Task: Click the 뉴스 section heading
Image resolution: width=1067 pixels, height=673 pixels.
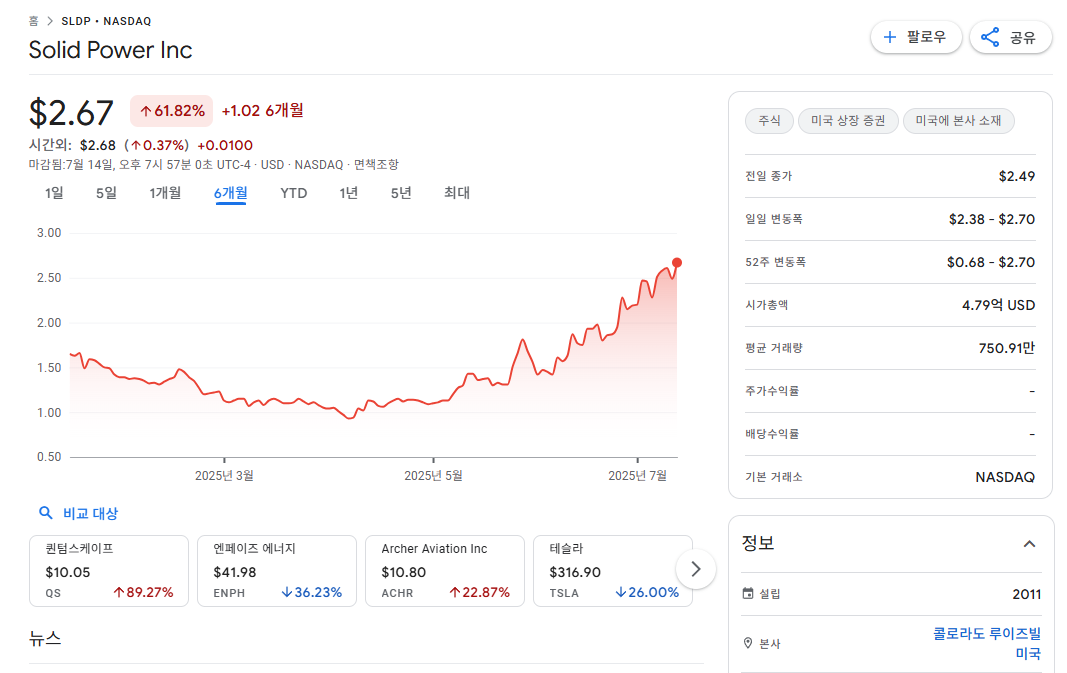Action: click(x=45, y=638)
